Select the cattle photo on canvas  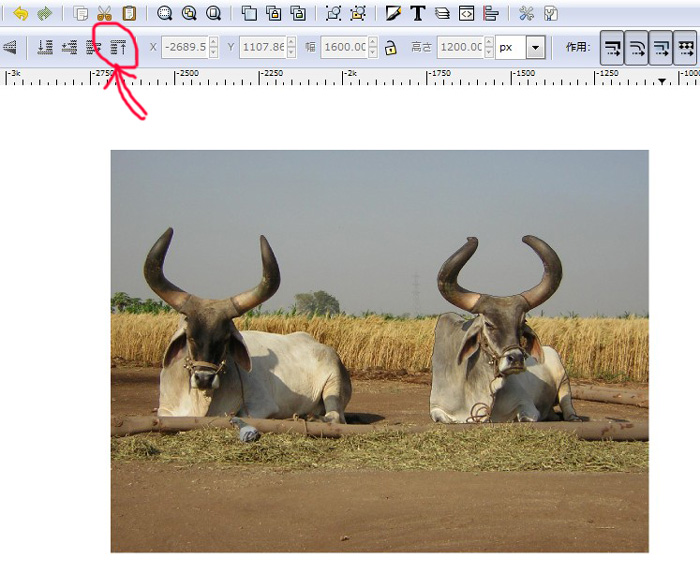[379, 350]
